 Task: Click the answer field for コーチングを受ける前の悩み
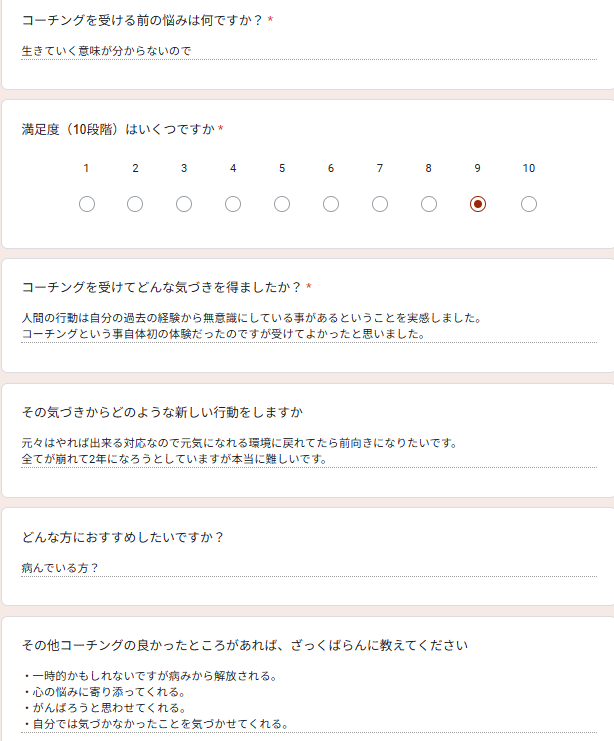pyautogui.click(x=309, y=51)
